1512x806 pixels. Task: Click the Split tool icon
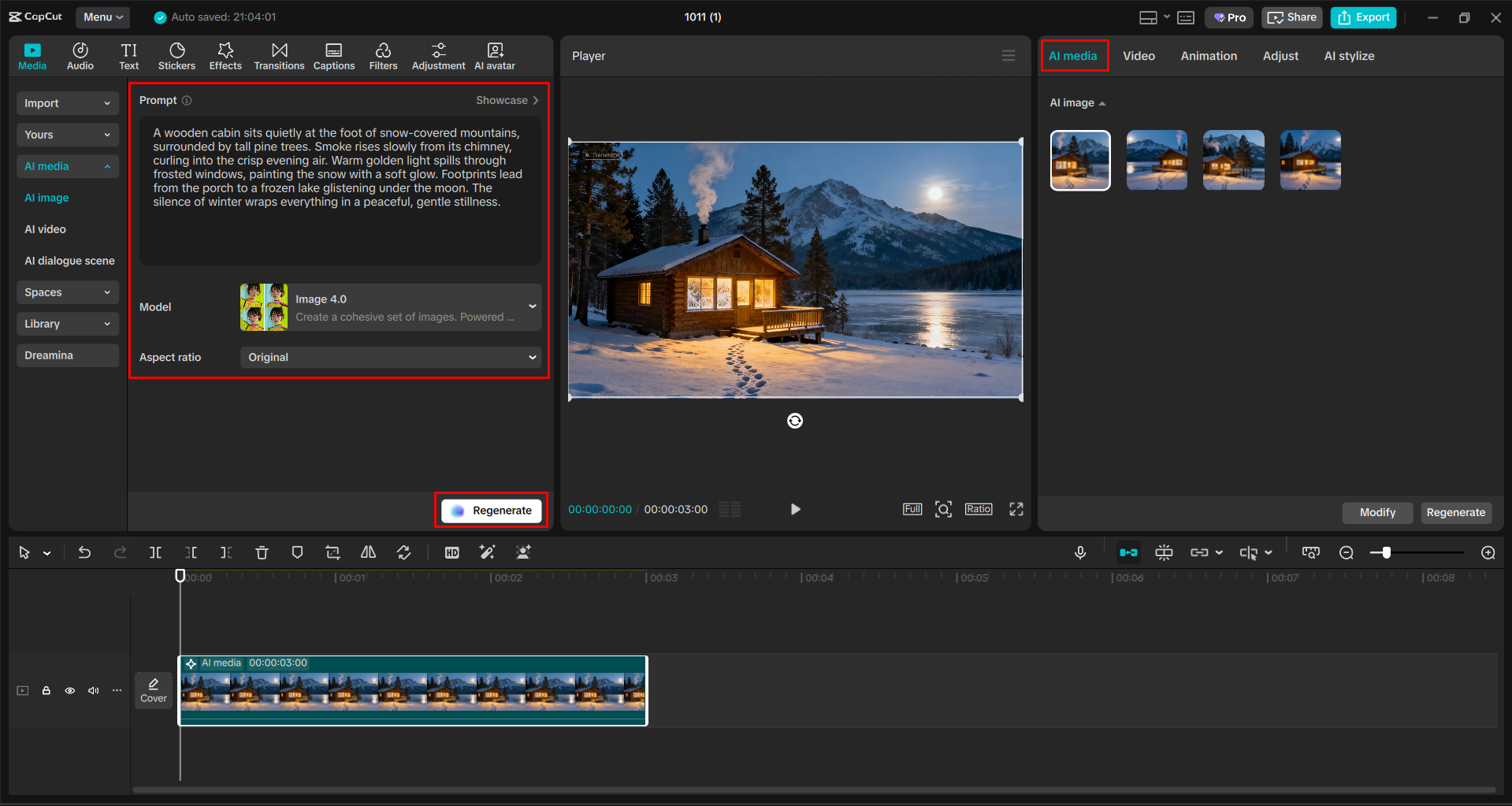click(x=155, y=553)
